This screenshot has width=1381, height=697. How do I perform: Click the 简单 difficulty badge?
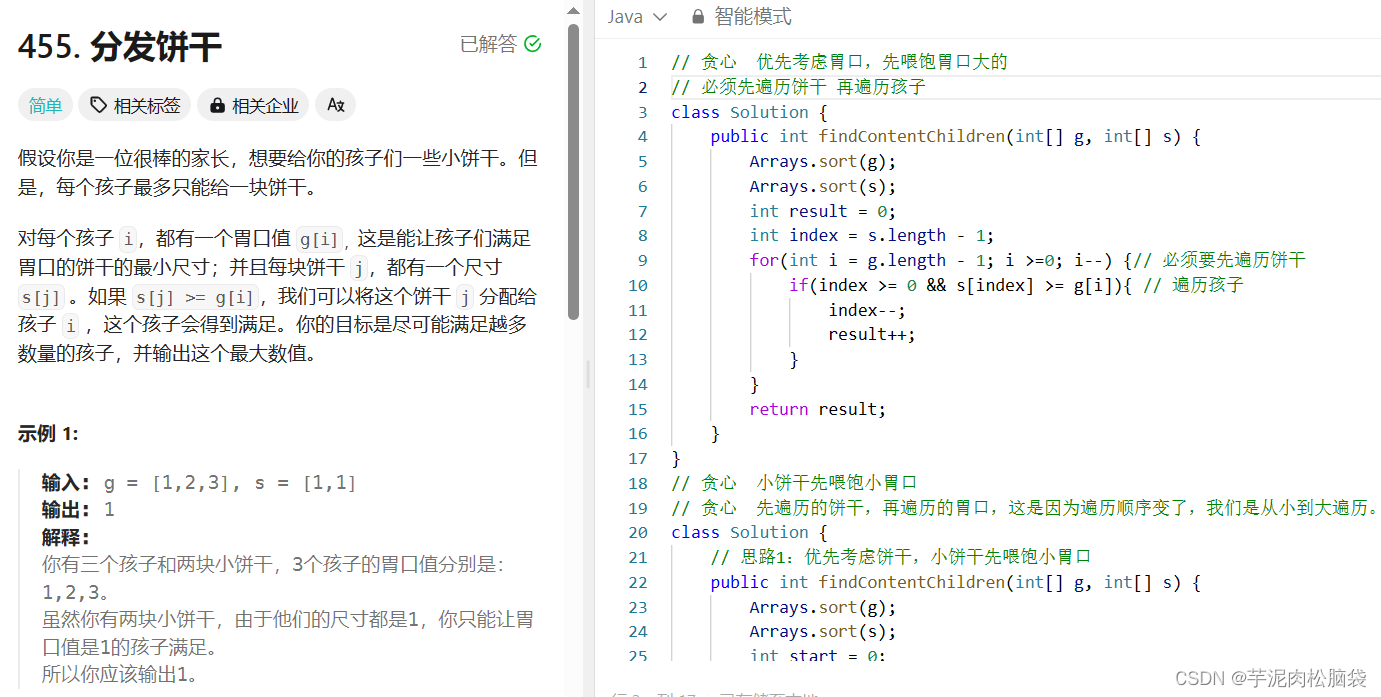45,105
